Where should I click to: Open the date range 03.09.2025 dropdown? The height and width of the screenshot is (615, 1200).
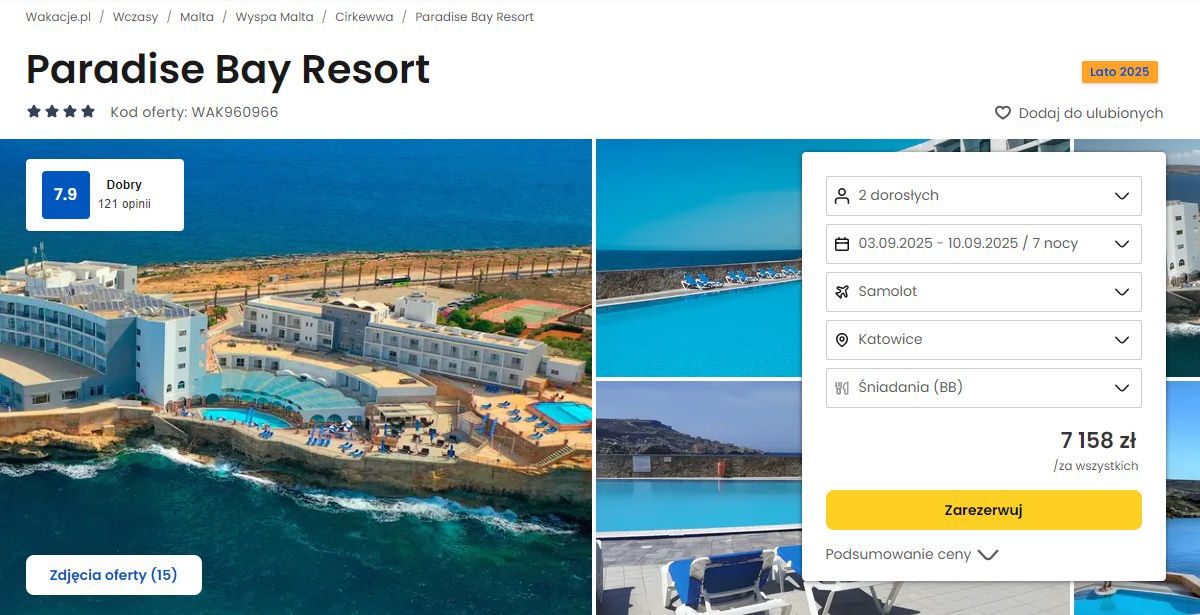(984, 244)
